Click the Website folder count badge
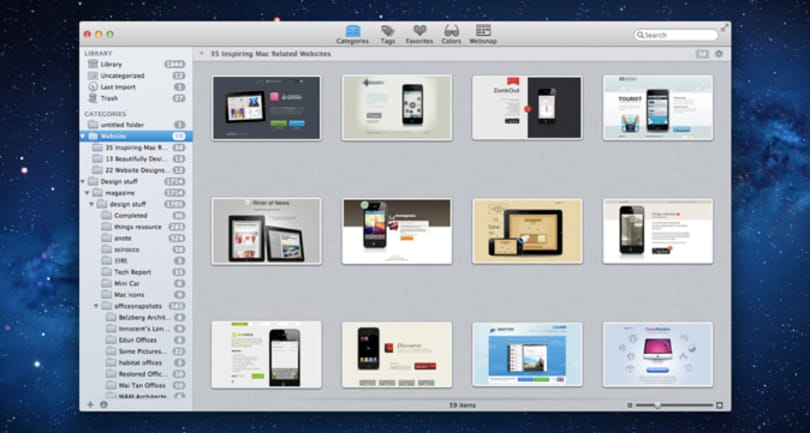Viewport: 810px width, 433px height. (x=179, y=136)
